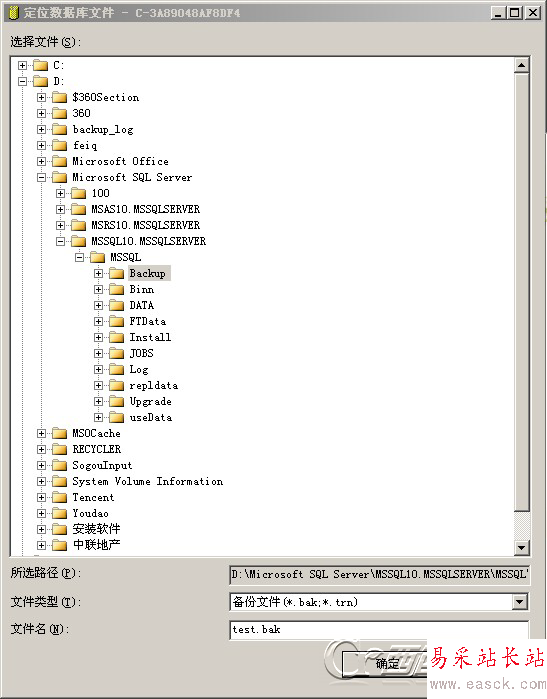
Task: Click the 所选路径 path field
Action: [379, 575]
